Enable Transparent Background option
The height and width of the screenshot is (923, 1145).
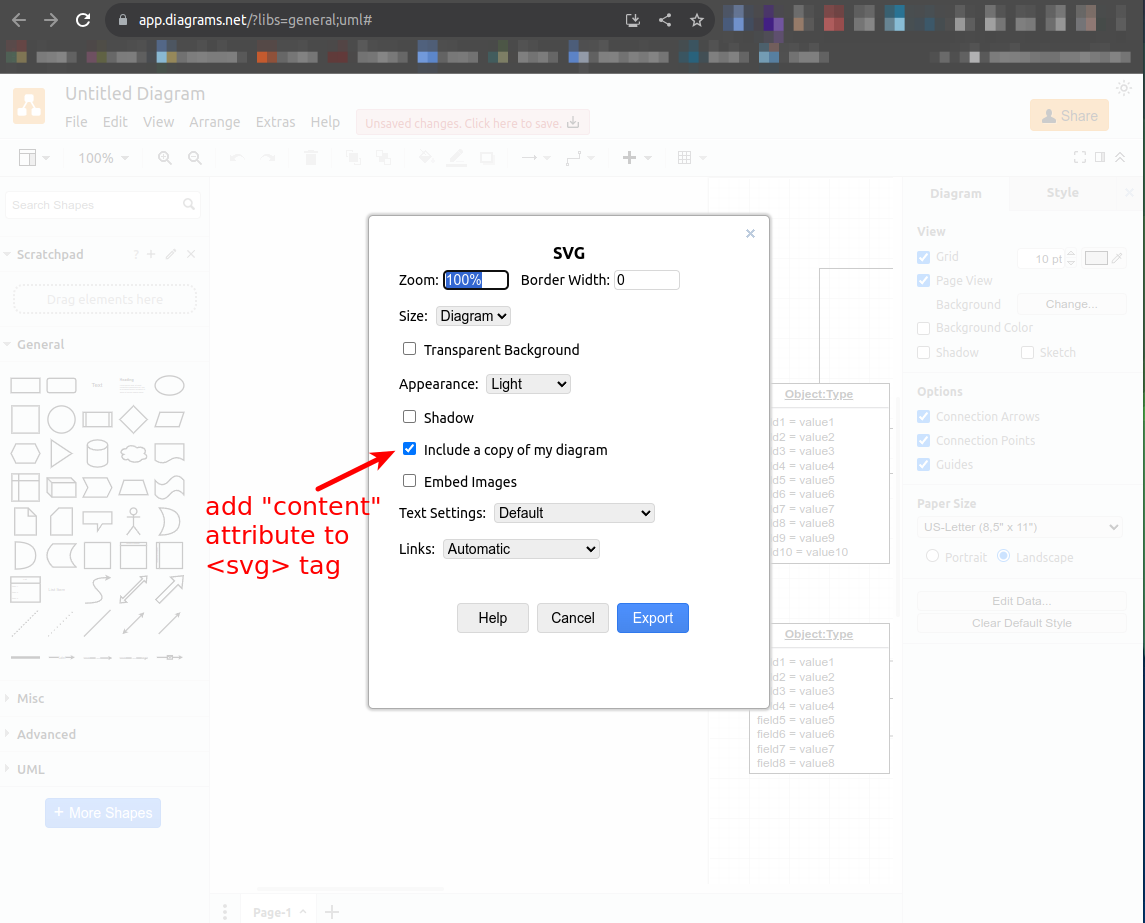[x=409, y=349]
